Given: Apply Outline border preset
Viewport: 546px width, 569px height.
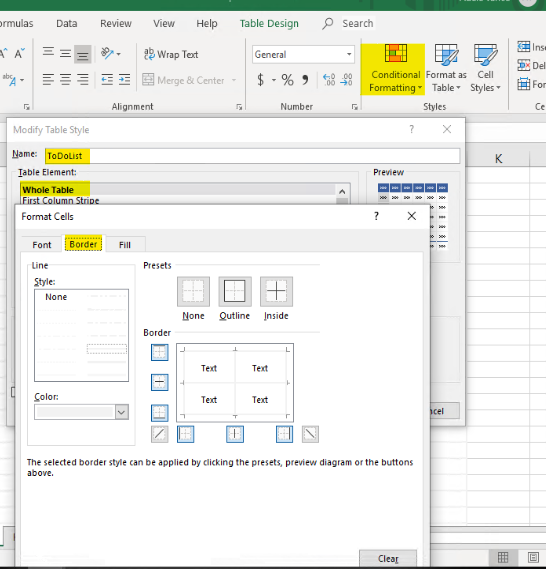Looking at the screenshot, I should (235, 292).
